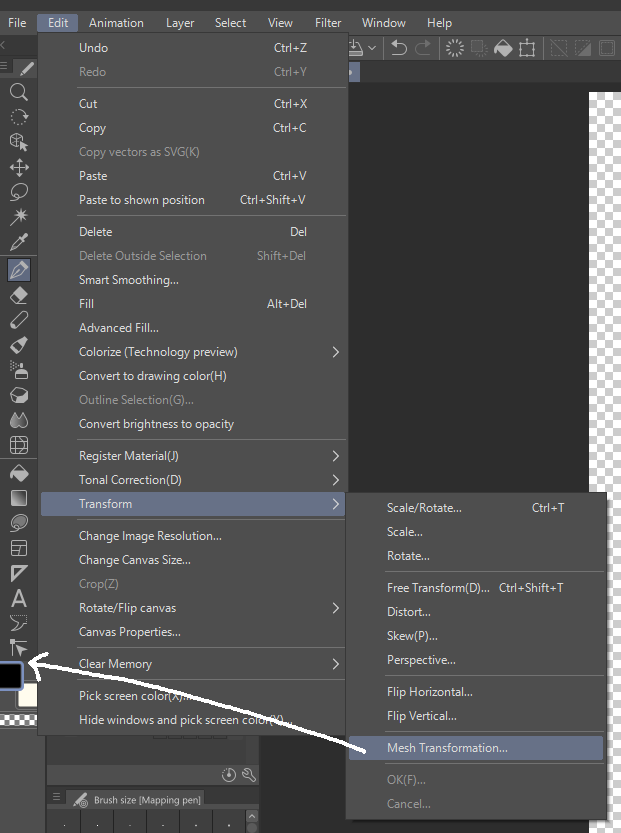Expand the Register Material(J) submenu
Viewport: 621px width, 833px height.
193,456
